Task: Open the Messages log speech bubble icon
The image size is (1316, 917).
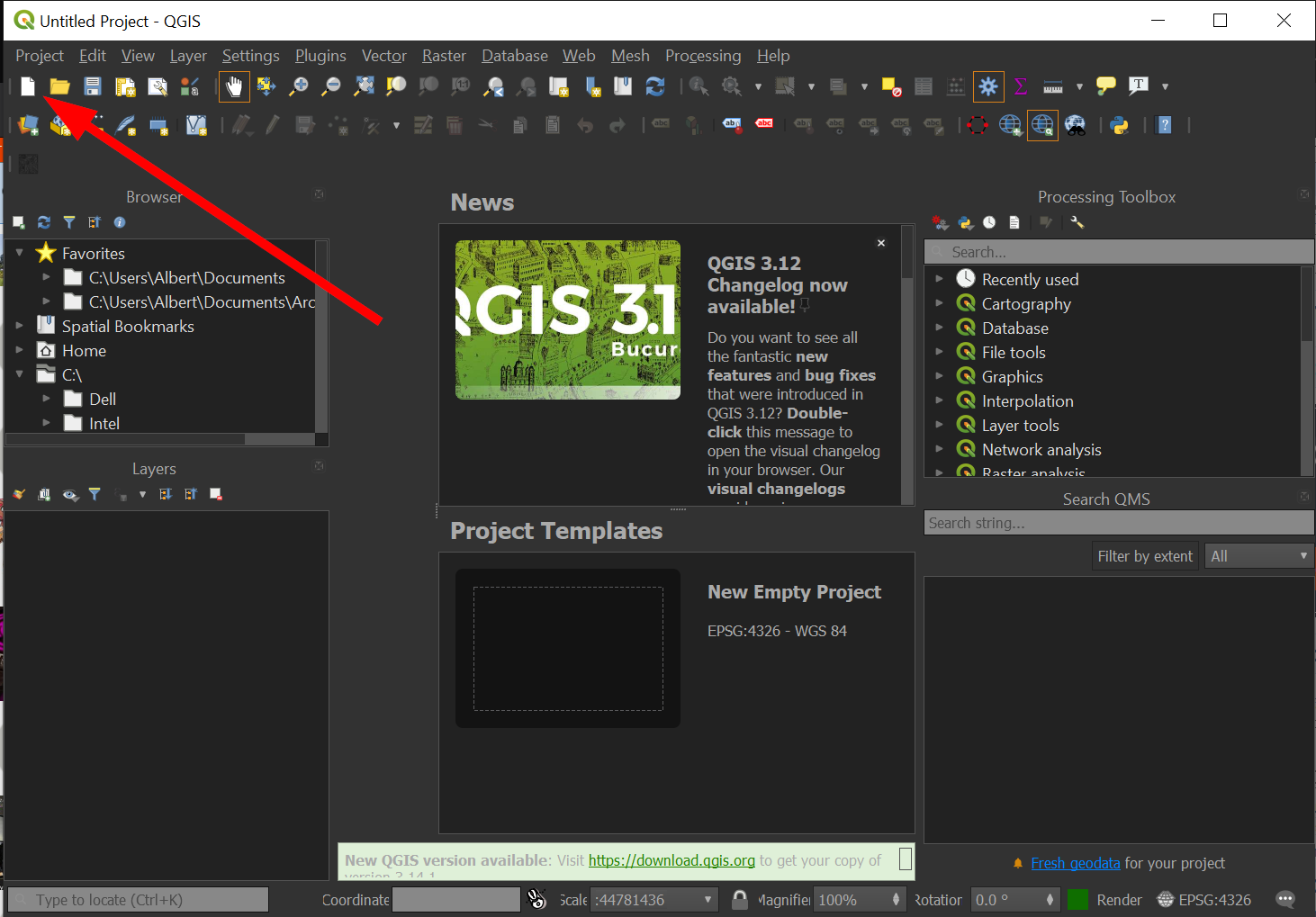Action: [1285, 899]
